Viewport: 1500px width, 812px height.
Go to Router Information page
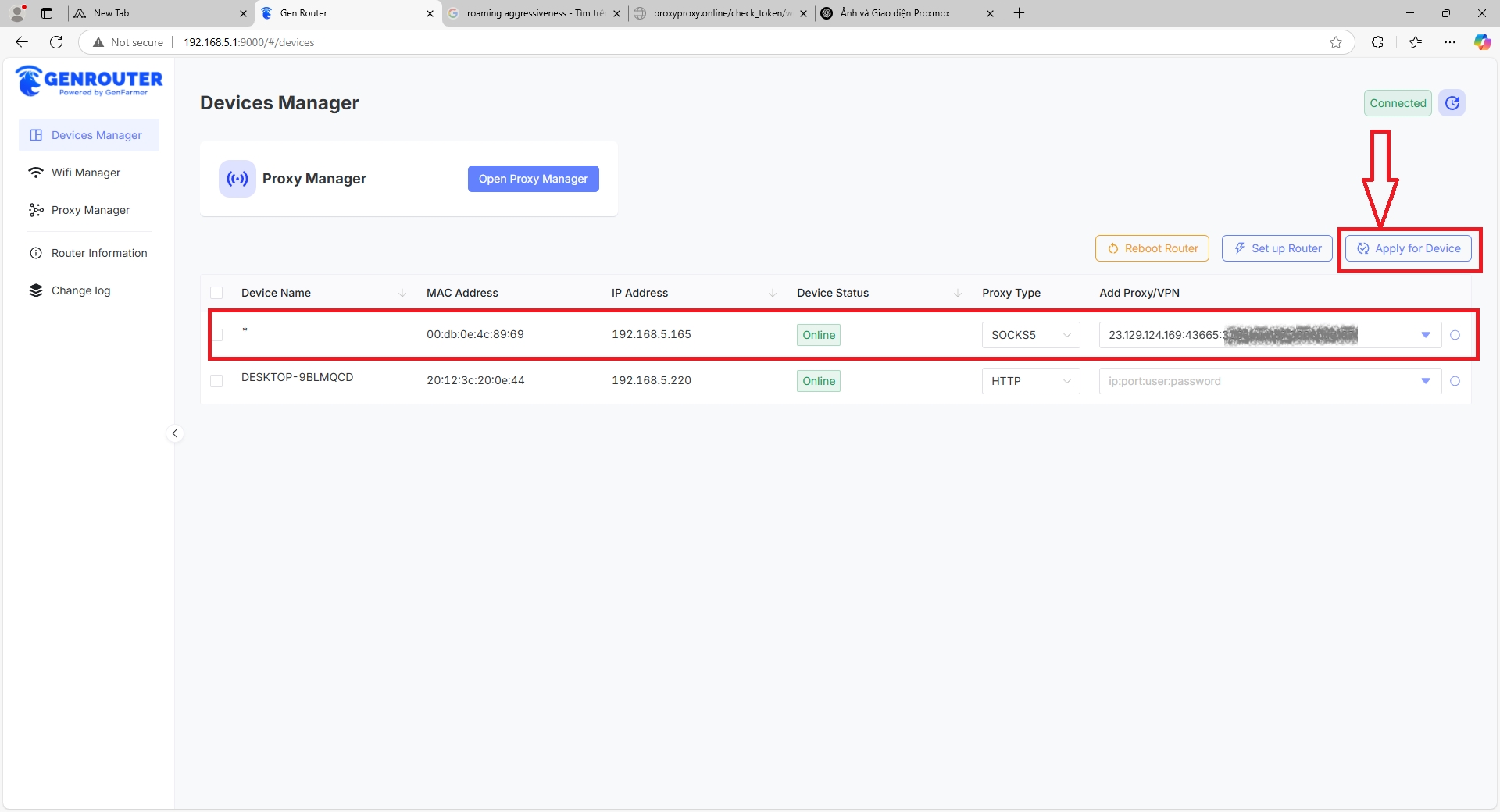coord(99,253)
